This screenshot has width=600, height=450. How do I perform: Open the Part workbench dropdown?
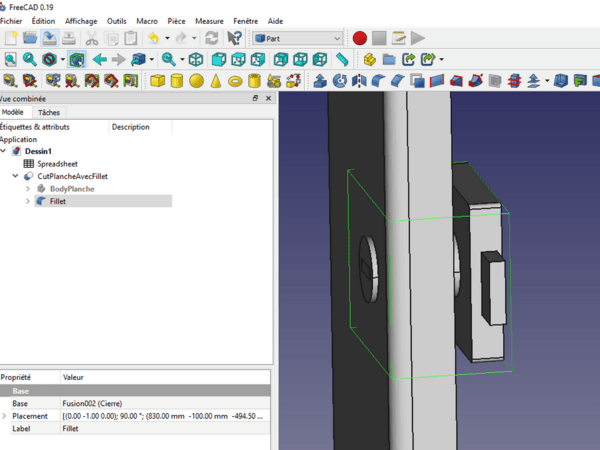297,38
